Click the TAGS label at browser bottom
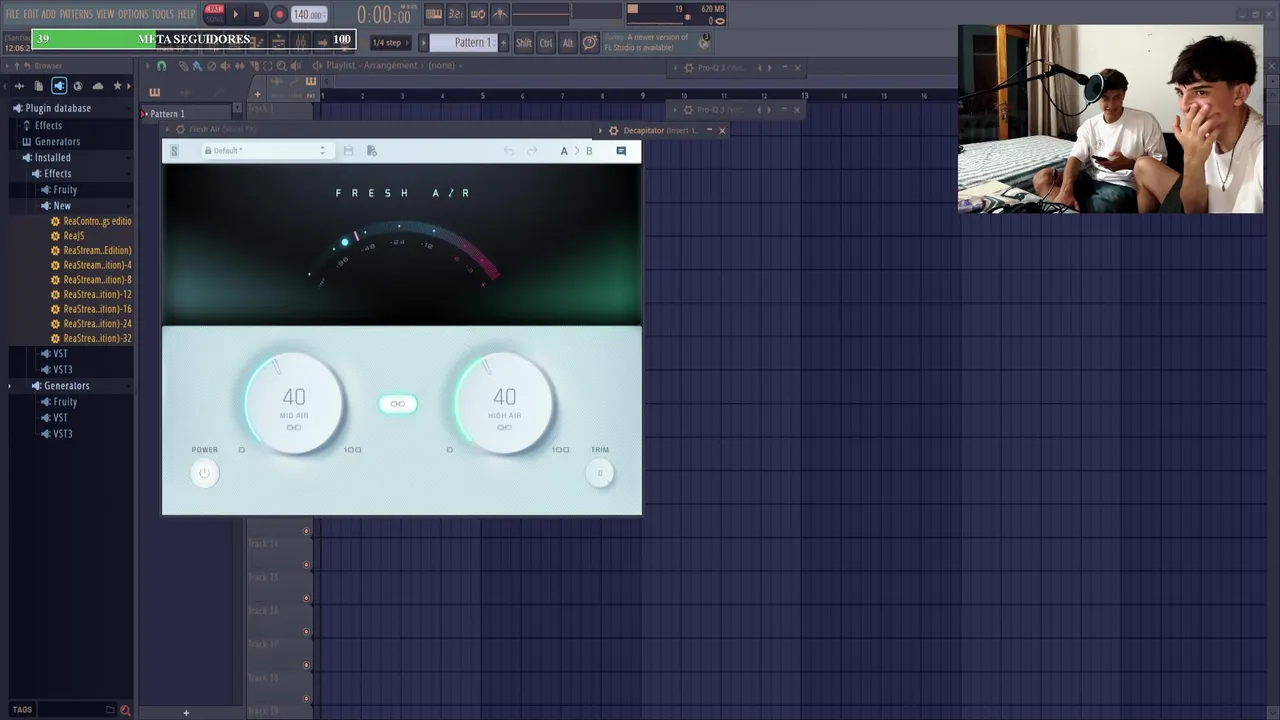 click(x=22, y=710)
